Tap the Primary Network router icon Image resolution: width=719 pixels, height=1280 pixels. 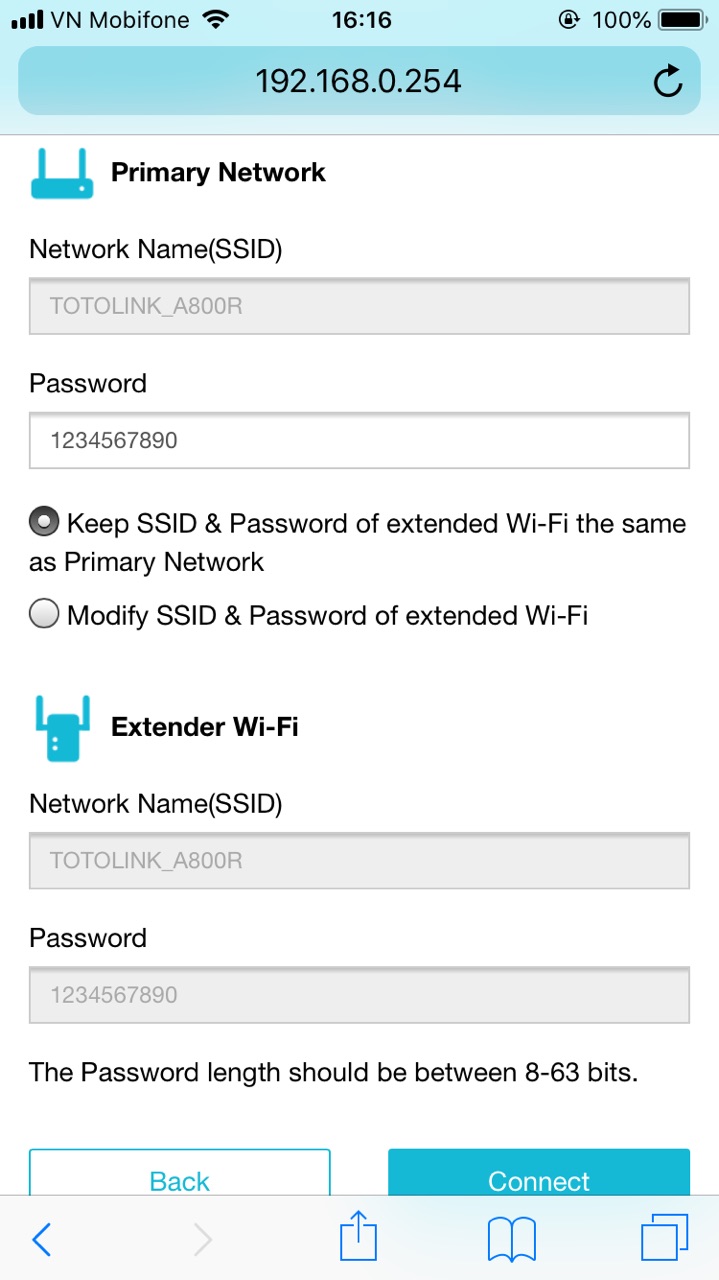(x=62, y=173)
